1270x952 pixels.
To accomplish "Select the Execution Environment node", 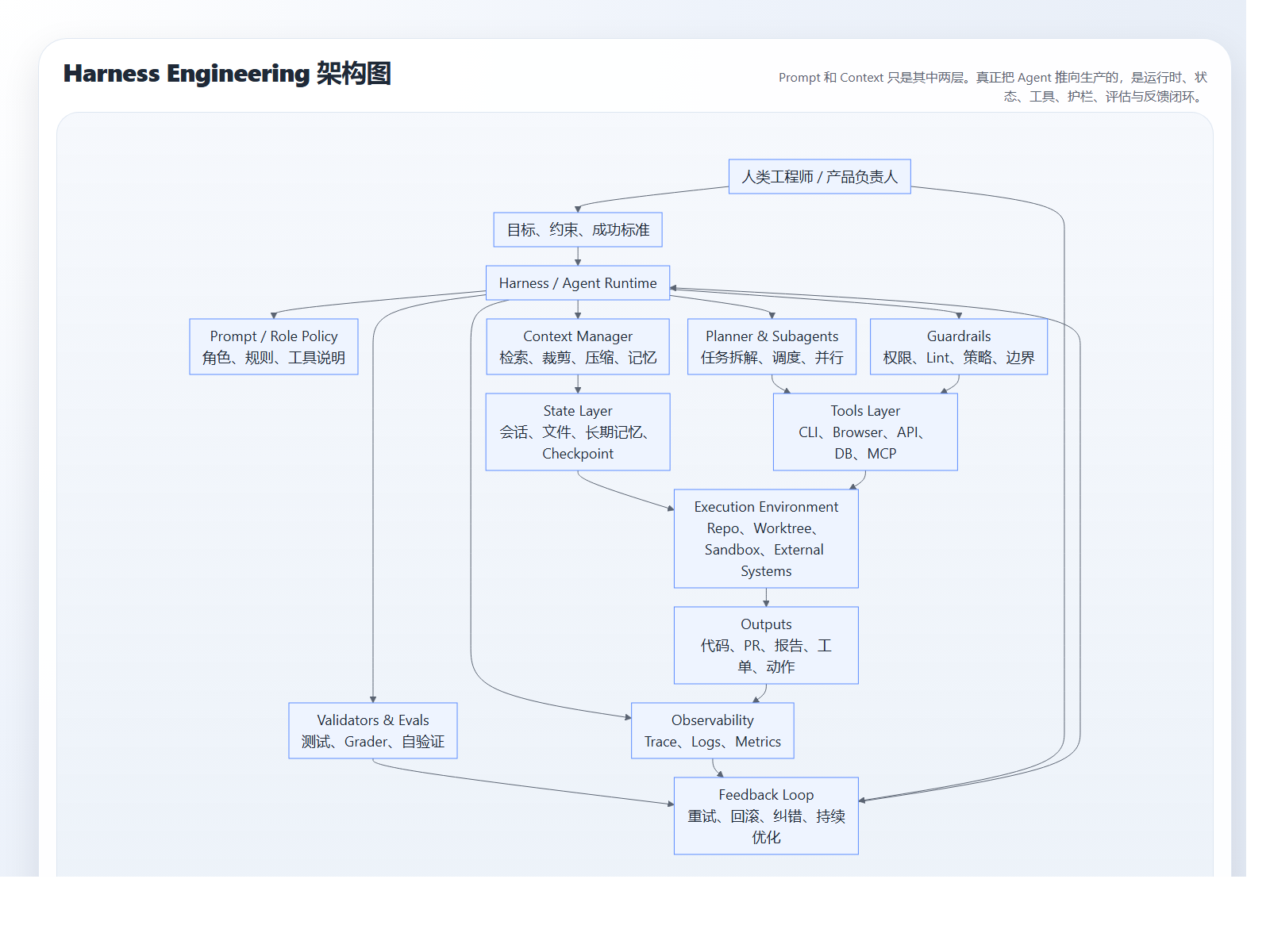I will 766,538.
